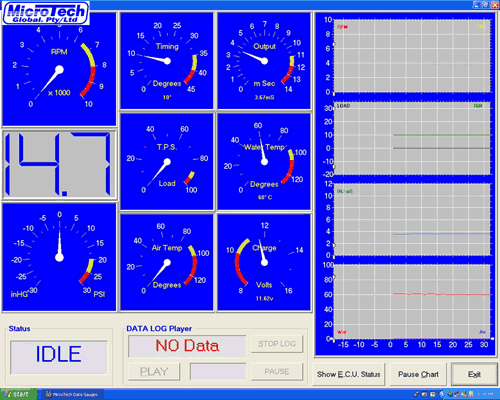Click the Wat / Air temperature chart
The height and width of the screenshot is (400, 500).
click(x=412, y=302)
